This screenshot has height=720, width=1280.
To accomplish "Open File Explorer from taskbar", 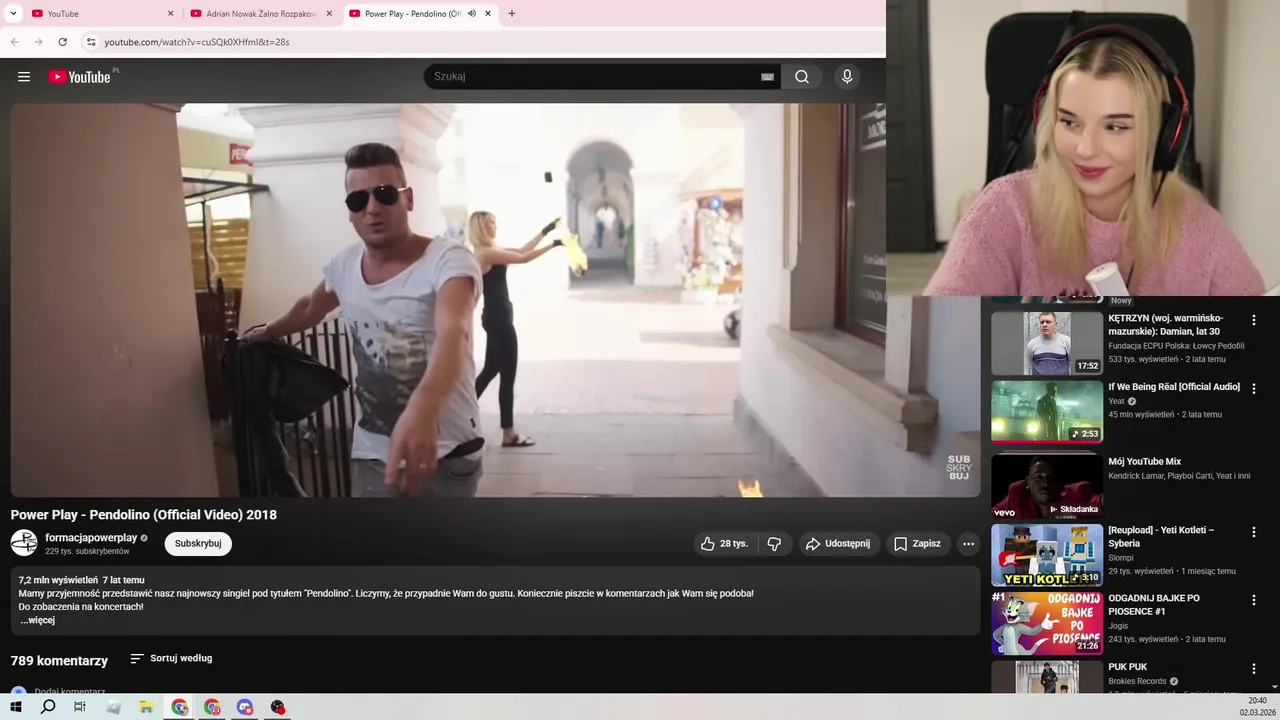I will tap(146, 707).
